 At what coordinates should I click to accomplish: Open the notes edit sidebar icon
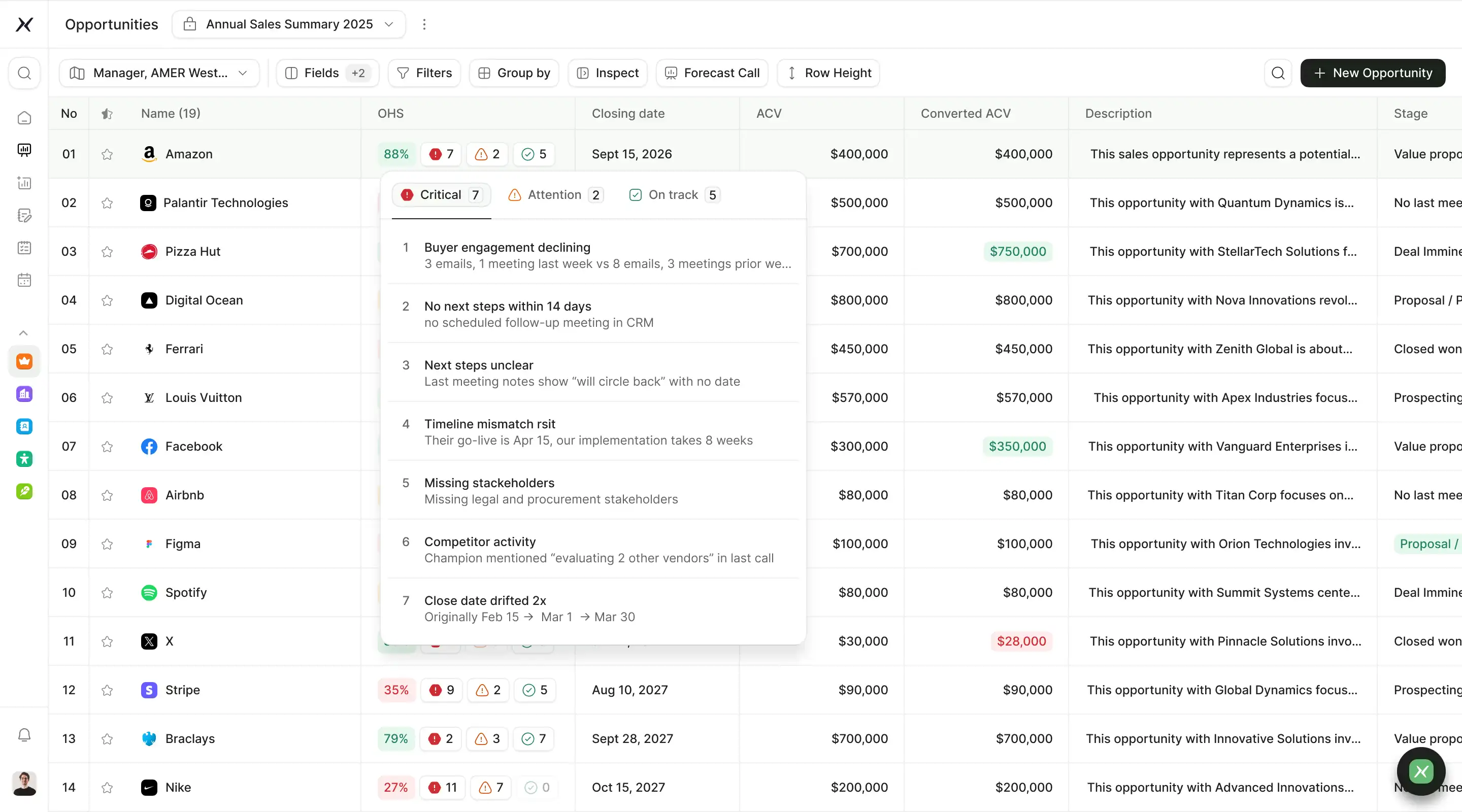point(24,215)
